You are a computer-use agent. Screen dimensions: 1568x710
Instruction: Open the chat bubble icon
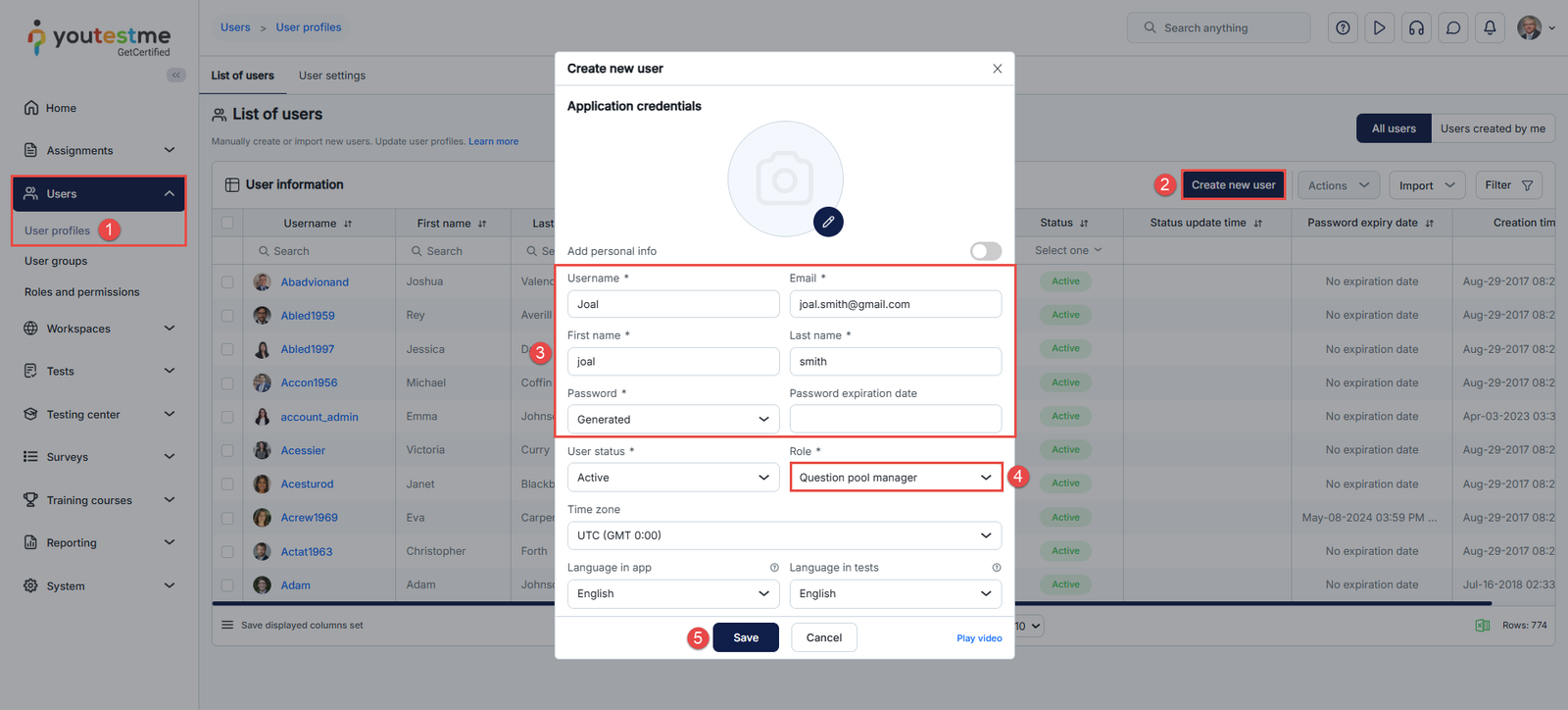point(1453,27)
